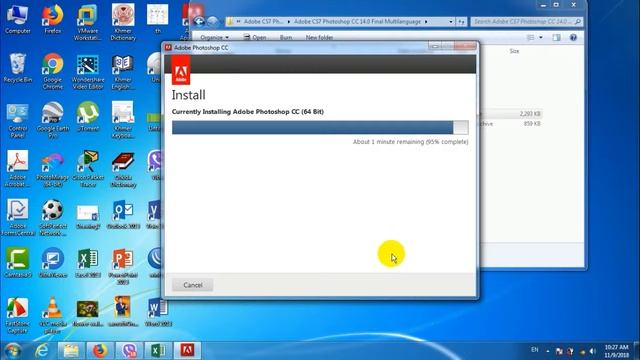Click the taskbar clock showing 10:27 AM

click(616, 351)
